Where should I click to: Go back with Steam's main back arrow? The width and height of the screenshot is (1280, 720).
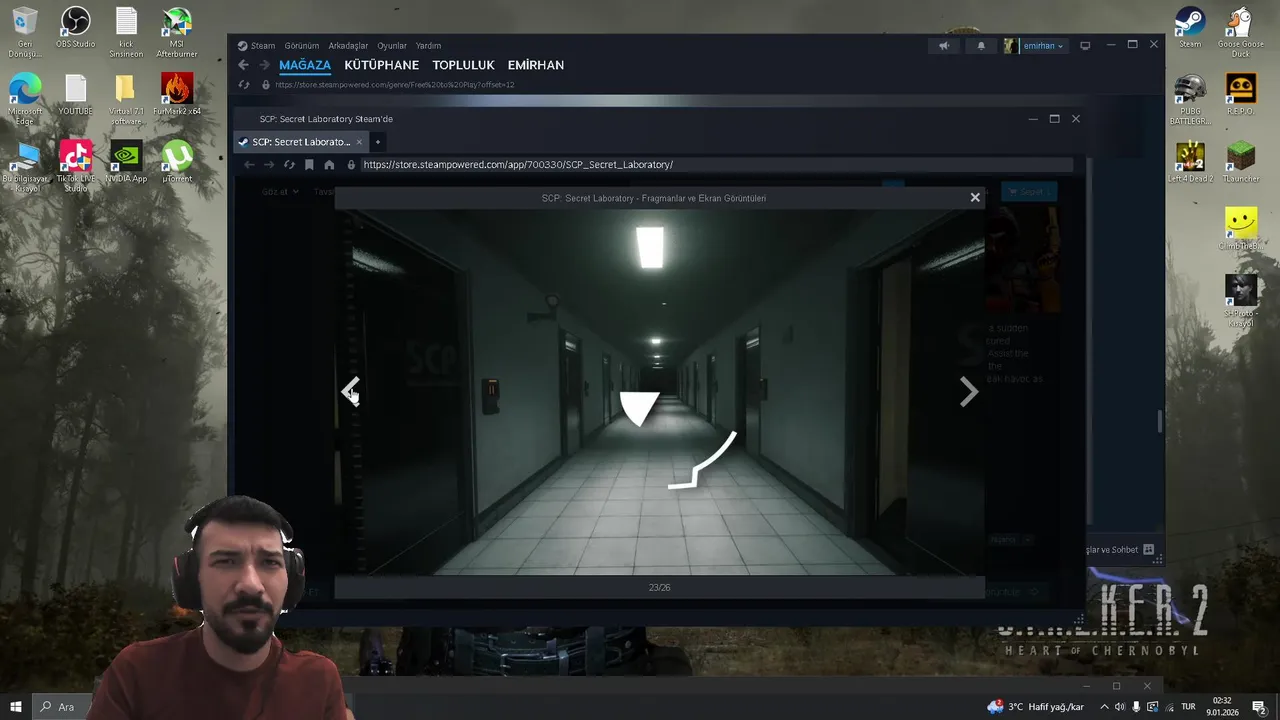(x=243, y=65)
